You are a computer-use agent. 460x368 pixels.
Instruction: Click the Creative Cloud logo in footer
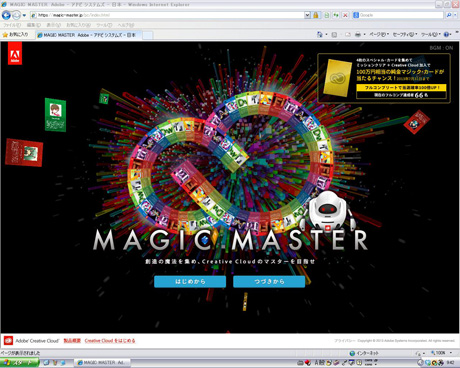click(8, 341)
